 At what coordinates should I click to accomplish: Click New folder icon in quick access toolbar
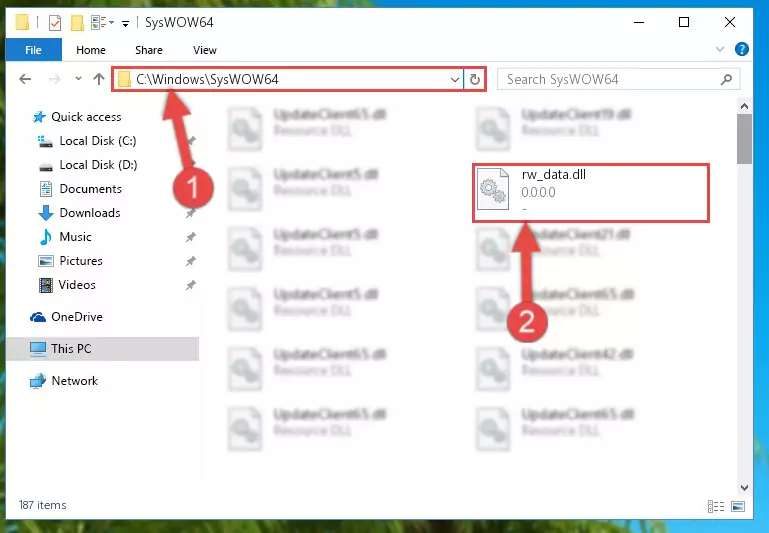click(x=77, y=23)
